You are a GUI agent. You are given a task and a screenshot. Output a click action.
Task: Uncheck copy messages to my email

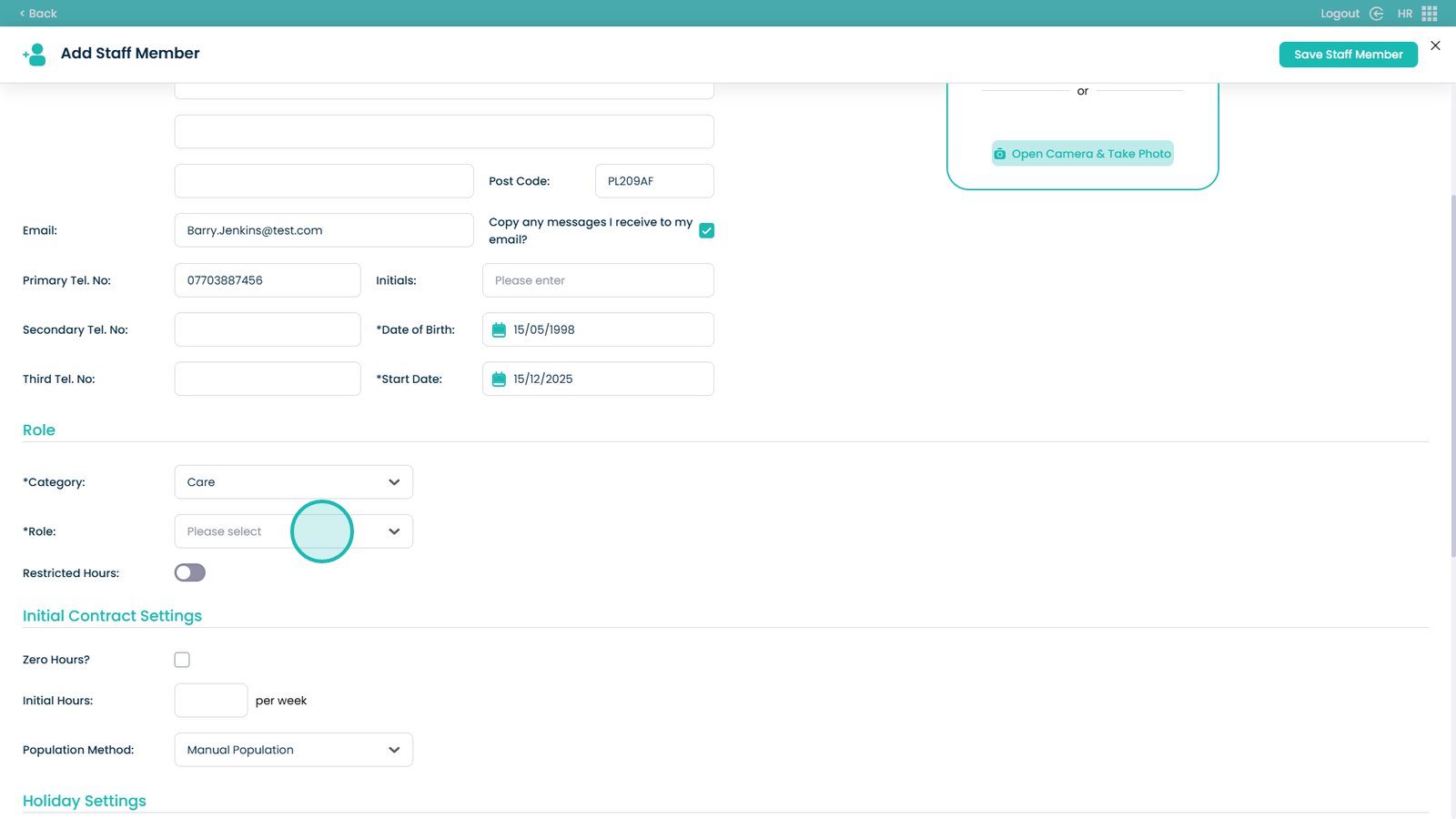click(706, 231)
